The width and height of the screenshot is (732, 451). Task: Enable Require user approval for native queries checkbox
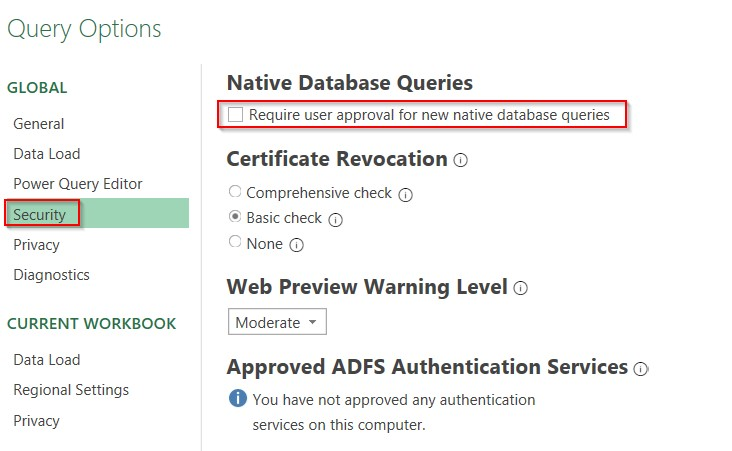click(235, 114)
